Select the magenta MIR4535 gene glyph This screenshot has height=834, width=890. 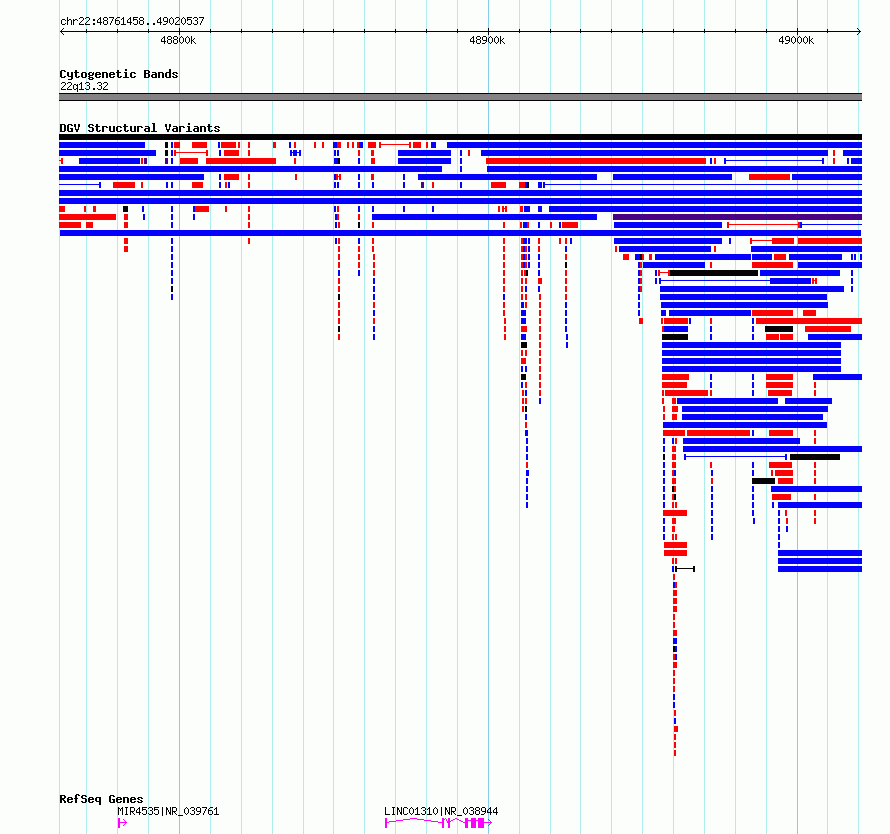[x=122, y=823]
